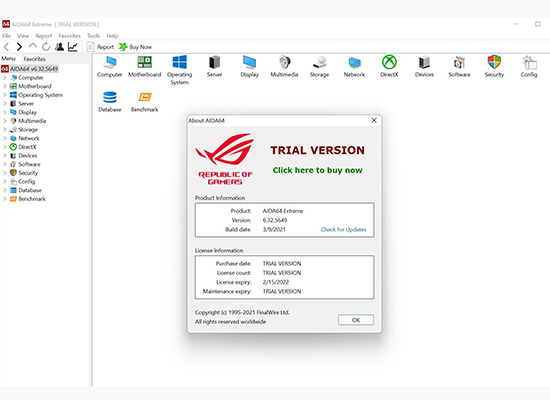Expand the DirectX tree node

pos(5,147)
